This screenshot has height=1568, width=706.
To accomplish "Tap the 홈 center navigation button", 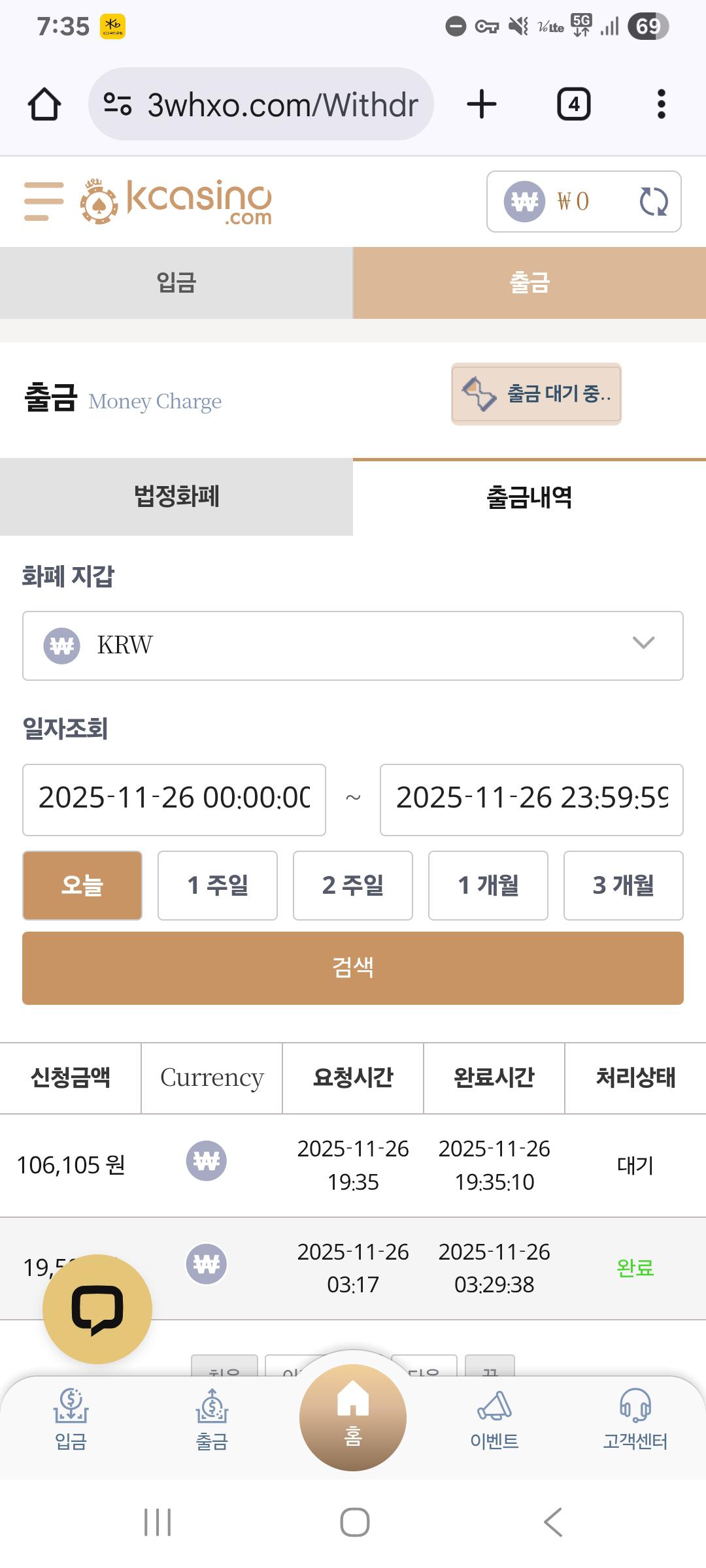I will point(353,1416).
